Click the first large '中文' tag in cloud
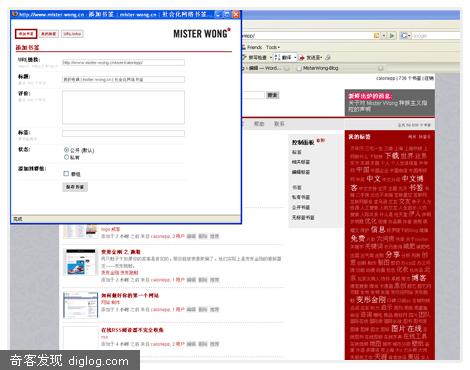Image resolution: width=470 pixels, height=370 pixels. [x=373, y=179]
